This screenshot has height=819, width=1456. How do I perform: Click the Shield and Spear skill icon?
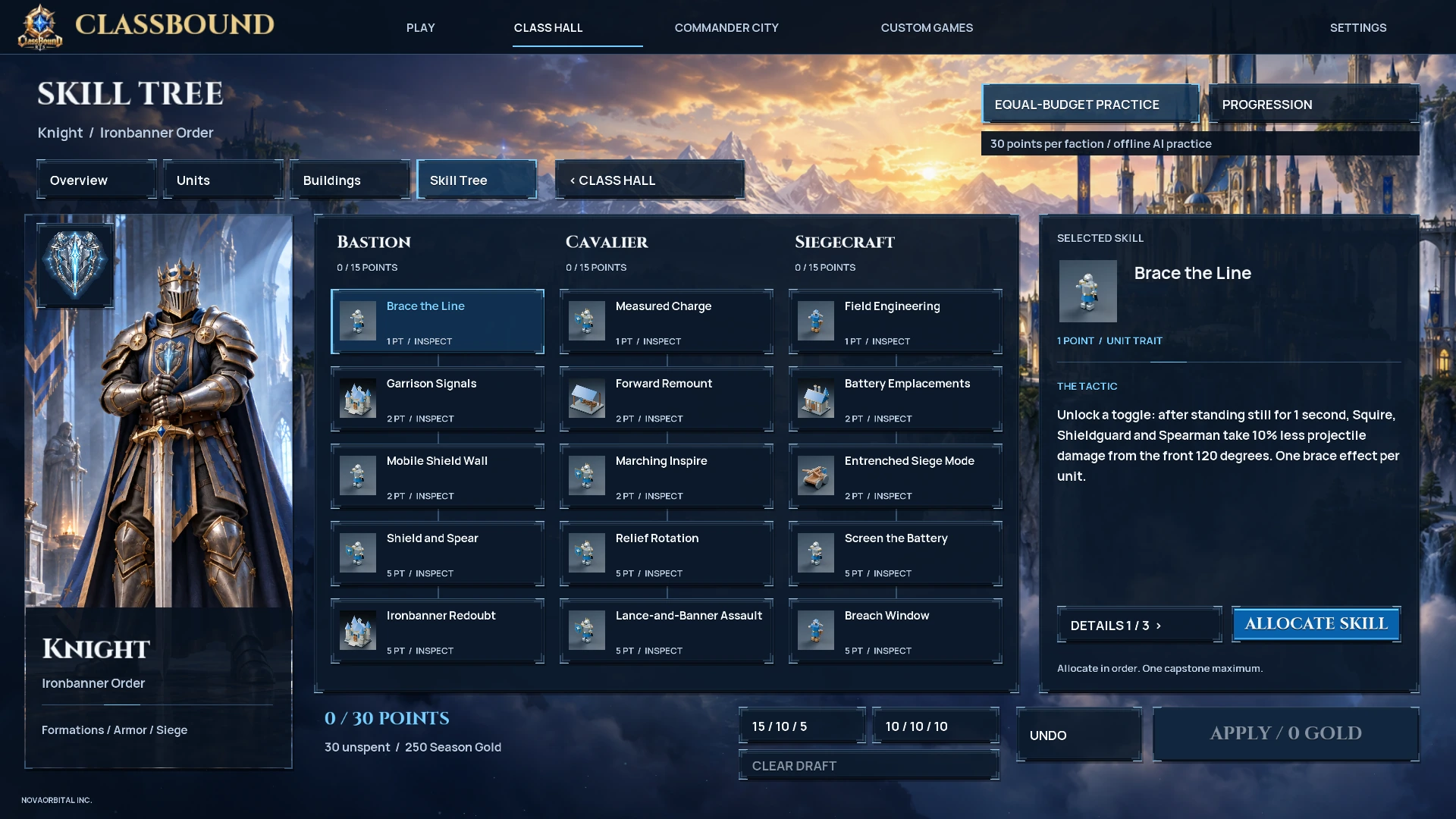point(358,553)
